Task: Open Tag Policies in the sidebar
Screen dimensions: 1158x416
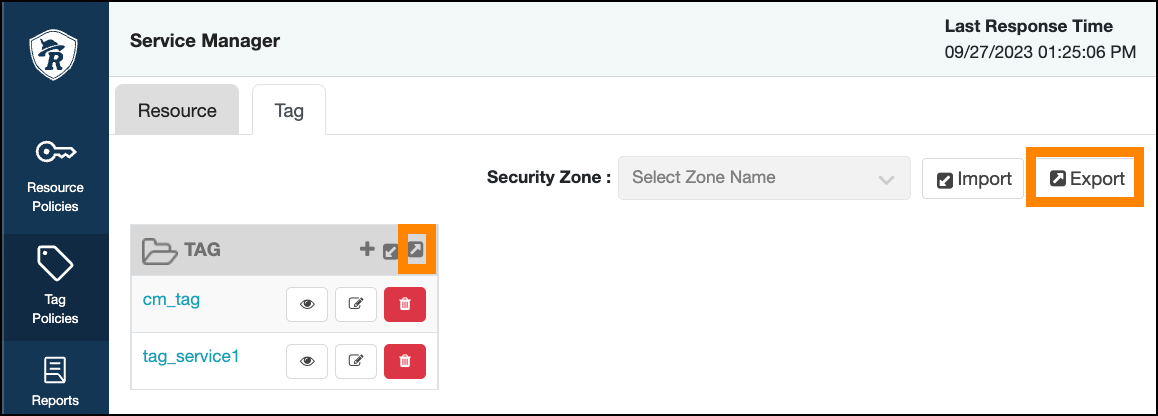Action: [x=55, y=286]
